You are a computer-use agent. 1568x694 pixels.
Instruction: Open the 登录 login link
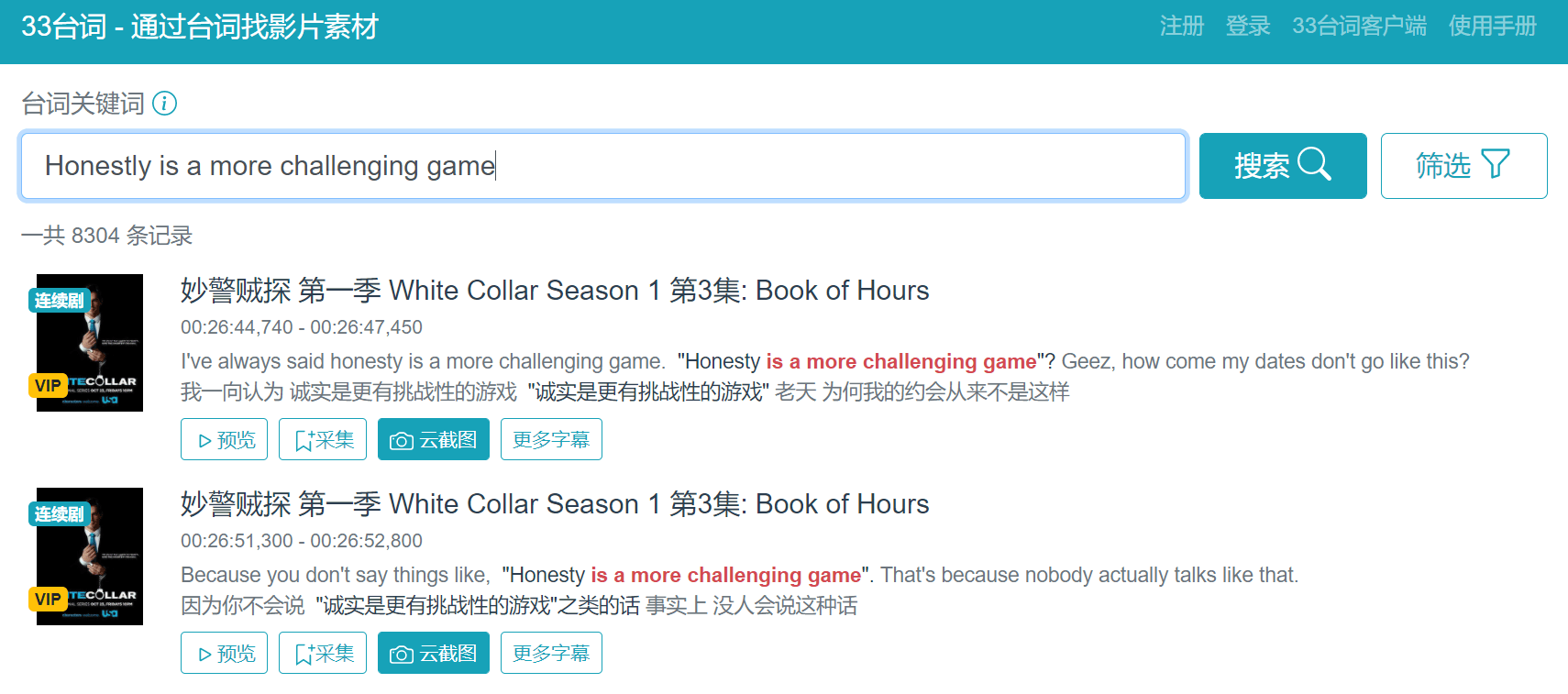point(1248,26)
